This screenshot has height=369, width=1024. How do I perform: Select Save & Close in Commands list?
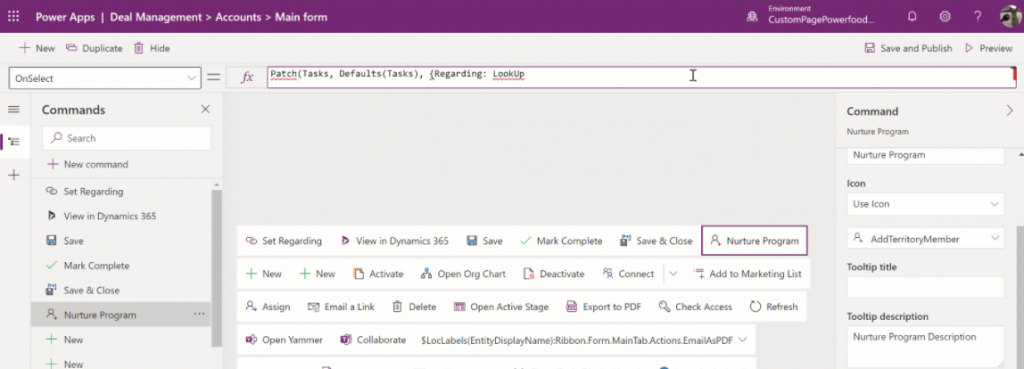(121, 290)
